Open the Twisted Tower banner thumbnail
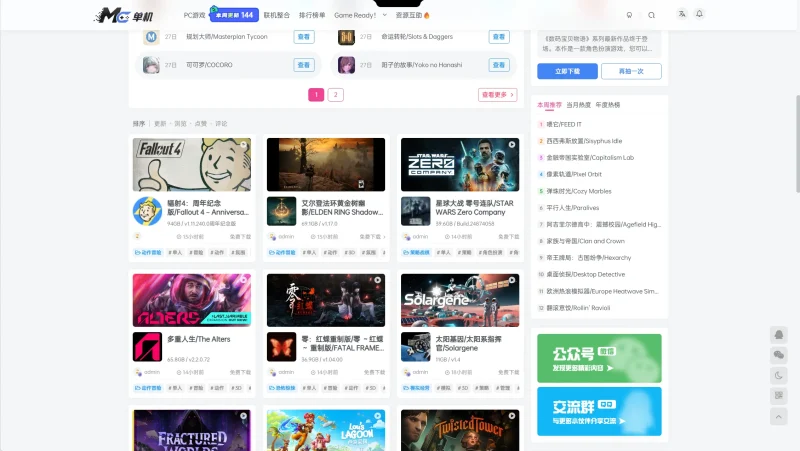The width and height of the screenshot is (800, 451). pos(460,430)
